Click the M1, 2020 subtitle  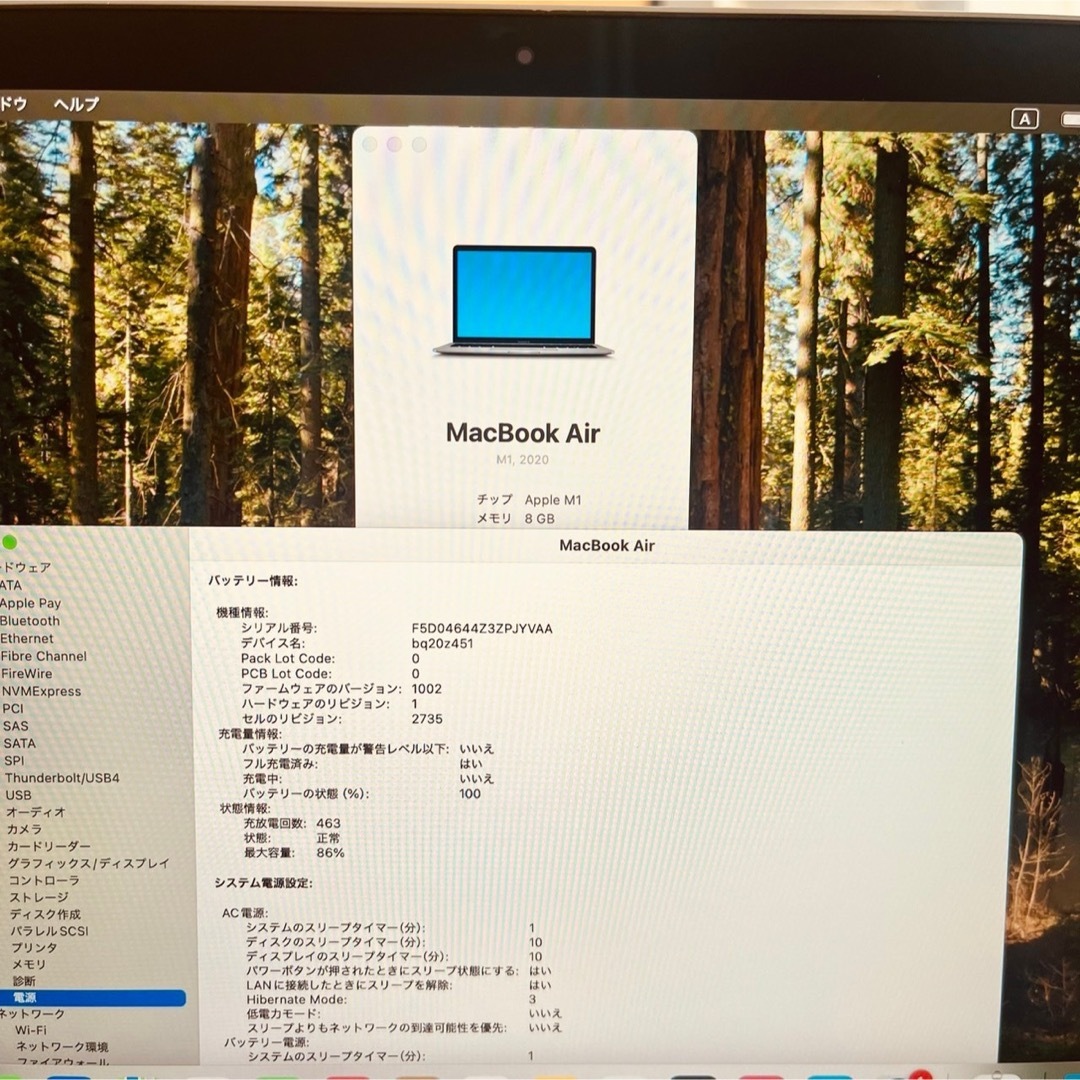[x=522, y=460]
